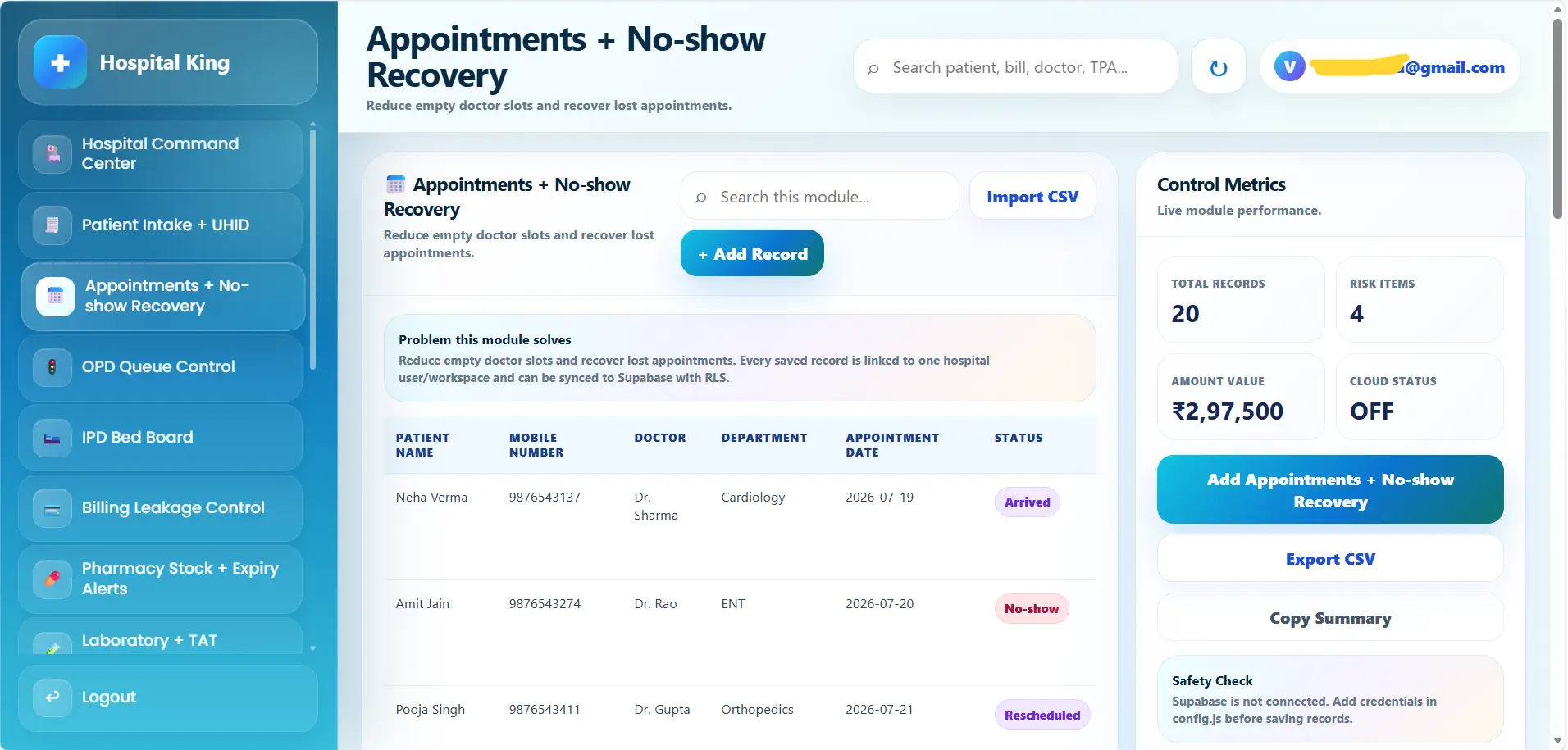The height and width of the screenshot is (750, 1568).
Task: Navigate to IPD Bed Board
Action: [160, 438]
